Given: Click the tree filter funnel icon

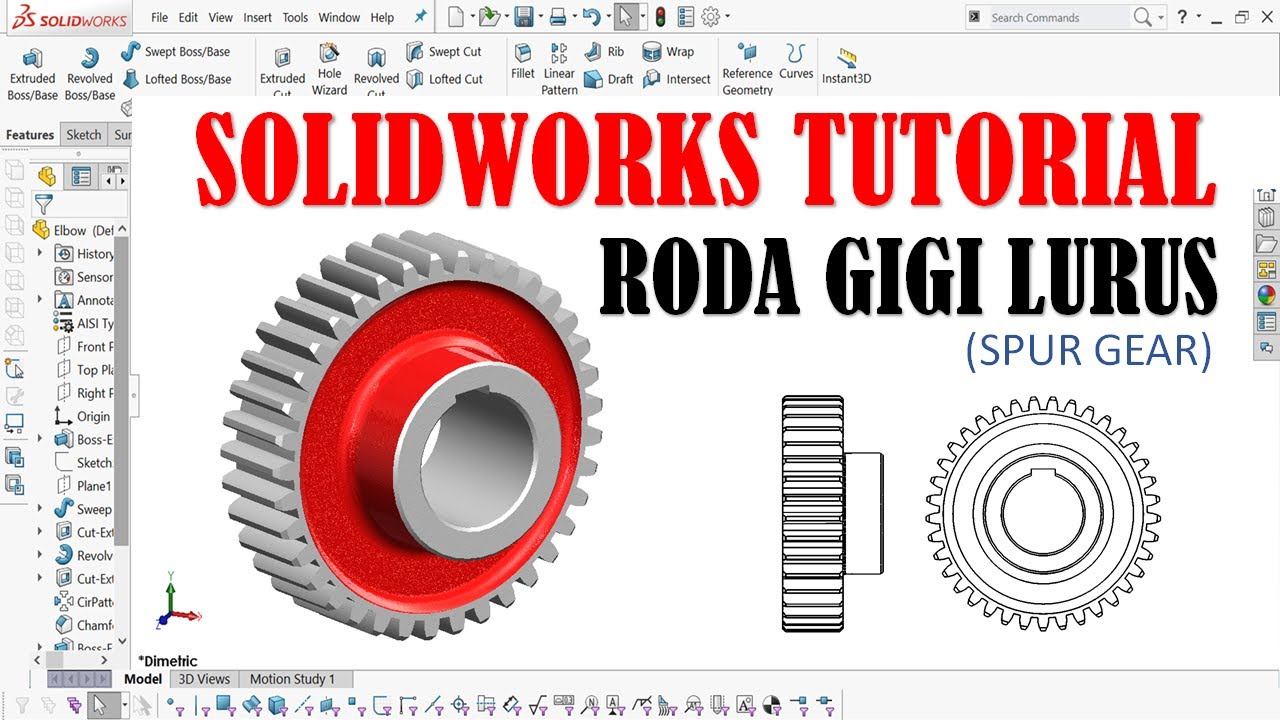Looking at the screenshot, I should click(44, 205).
